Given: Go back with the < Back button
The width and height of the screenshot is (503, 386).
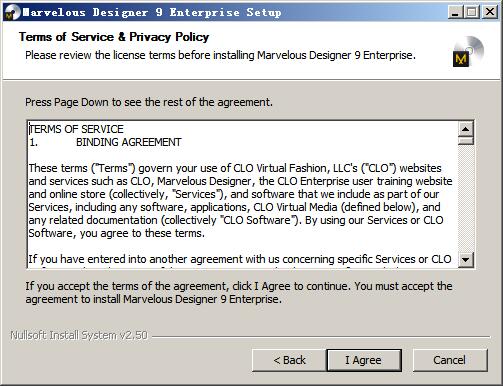Looking at the screenshot, I should click(289, 360).
